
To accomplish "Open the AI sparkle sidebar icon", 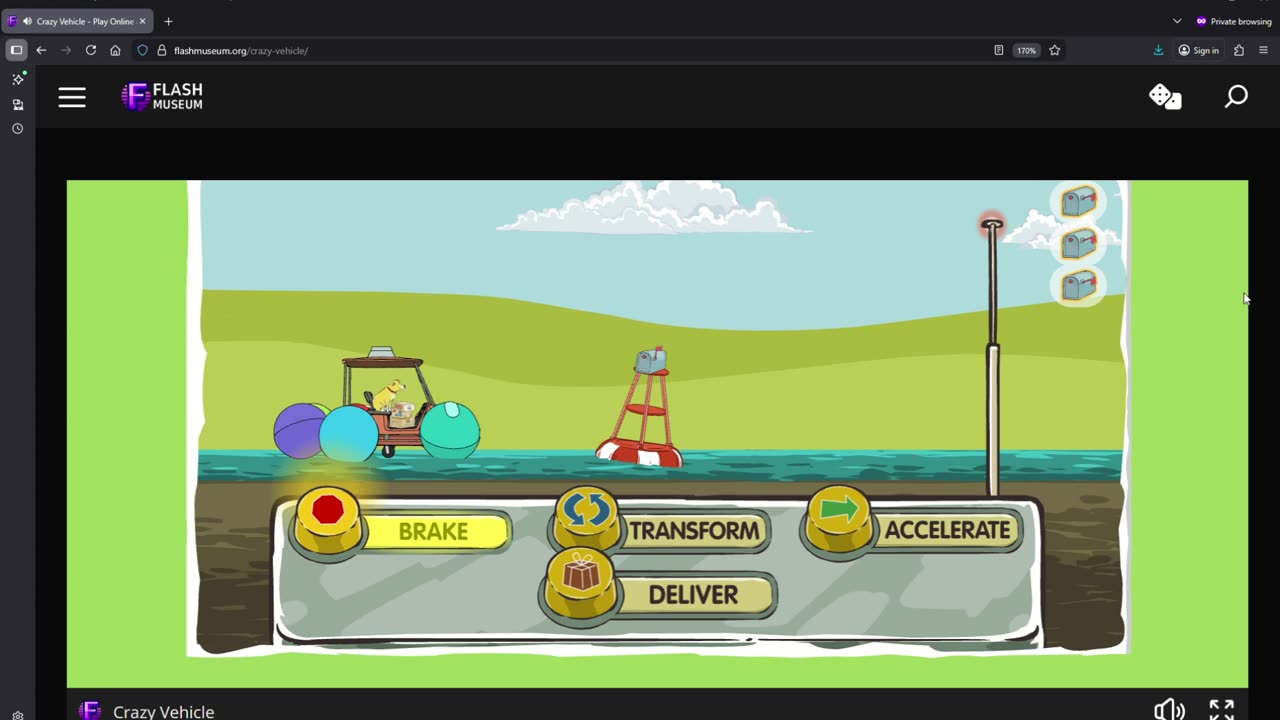I will (17, 78).
